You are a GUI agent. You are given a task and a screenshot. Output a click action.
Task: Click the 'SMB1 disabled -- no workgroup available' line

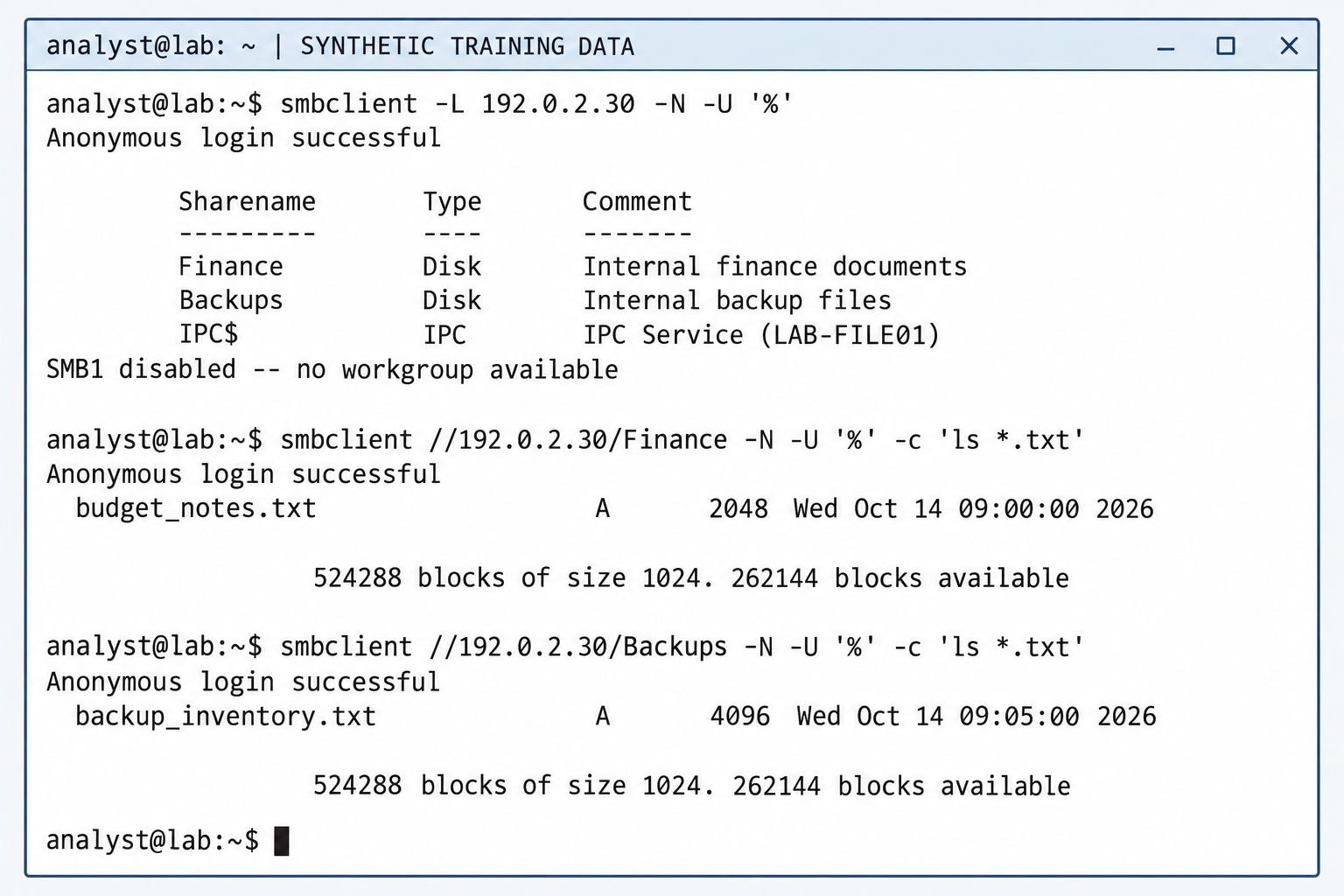(332, 370)
